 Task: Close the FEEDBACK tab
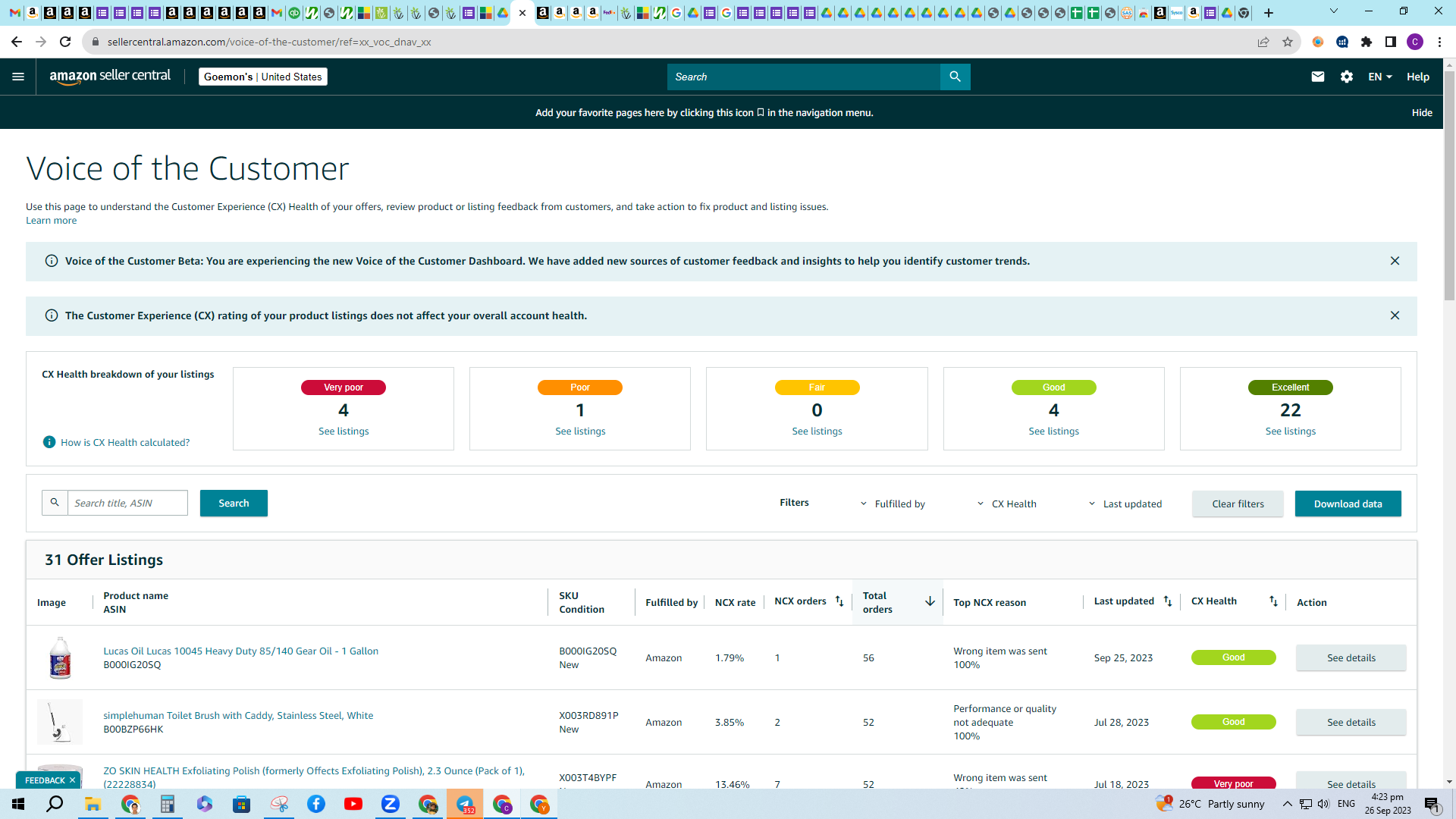(72, 780)
